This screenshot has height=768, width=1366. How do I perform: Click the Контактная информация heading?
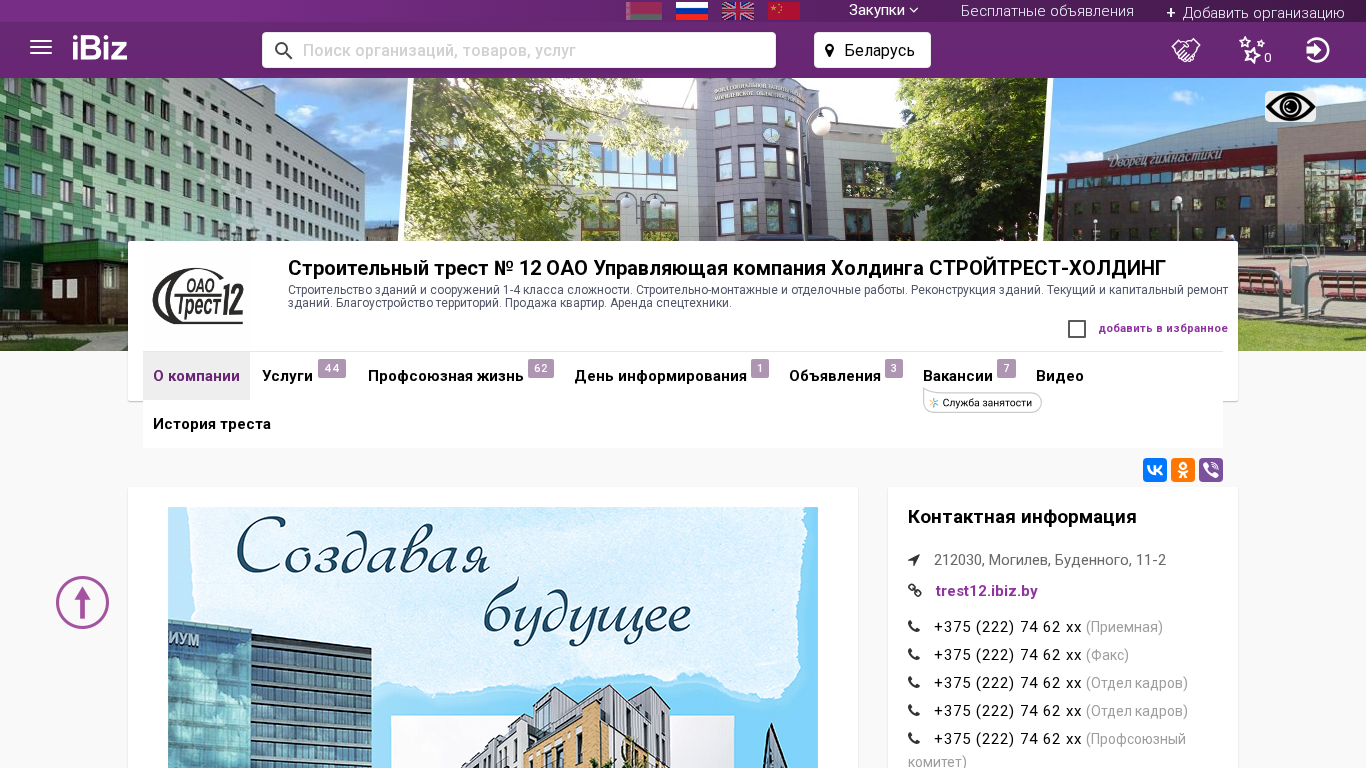[1022, 517]
